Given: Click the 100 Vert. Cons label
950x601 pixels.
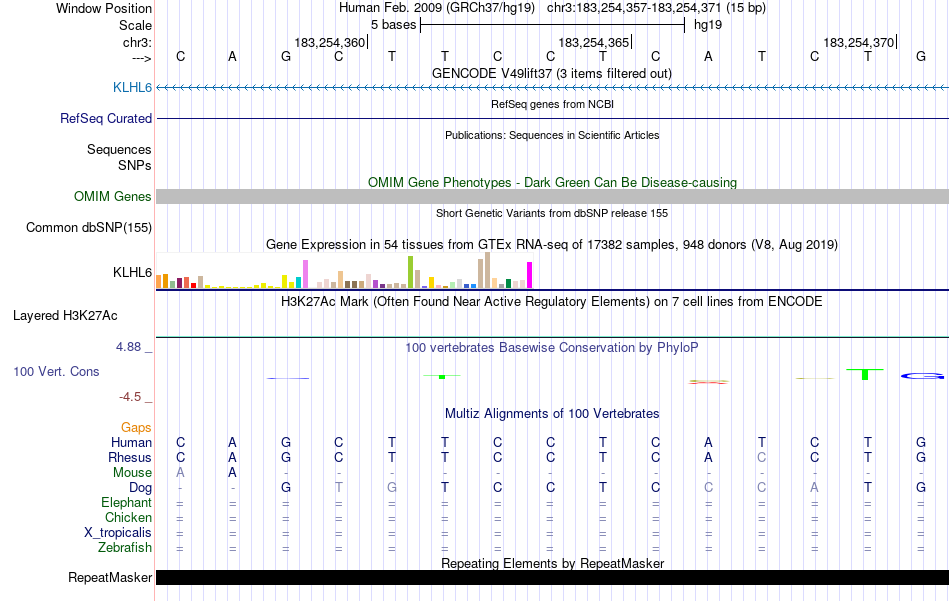Looking at the screenshot, I should pos(56,371).
